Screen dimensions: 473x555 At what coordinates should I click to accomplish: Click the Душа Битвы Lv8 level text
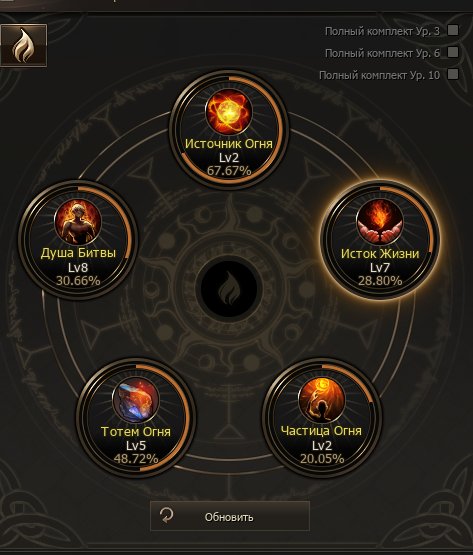[x=78, y=267]
